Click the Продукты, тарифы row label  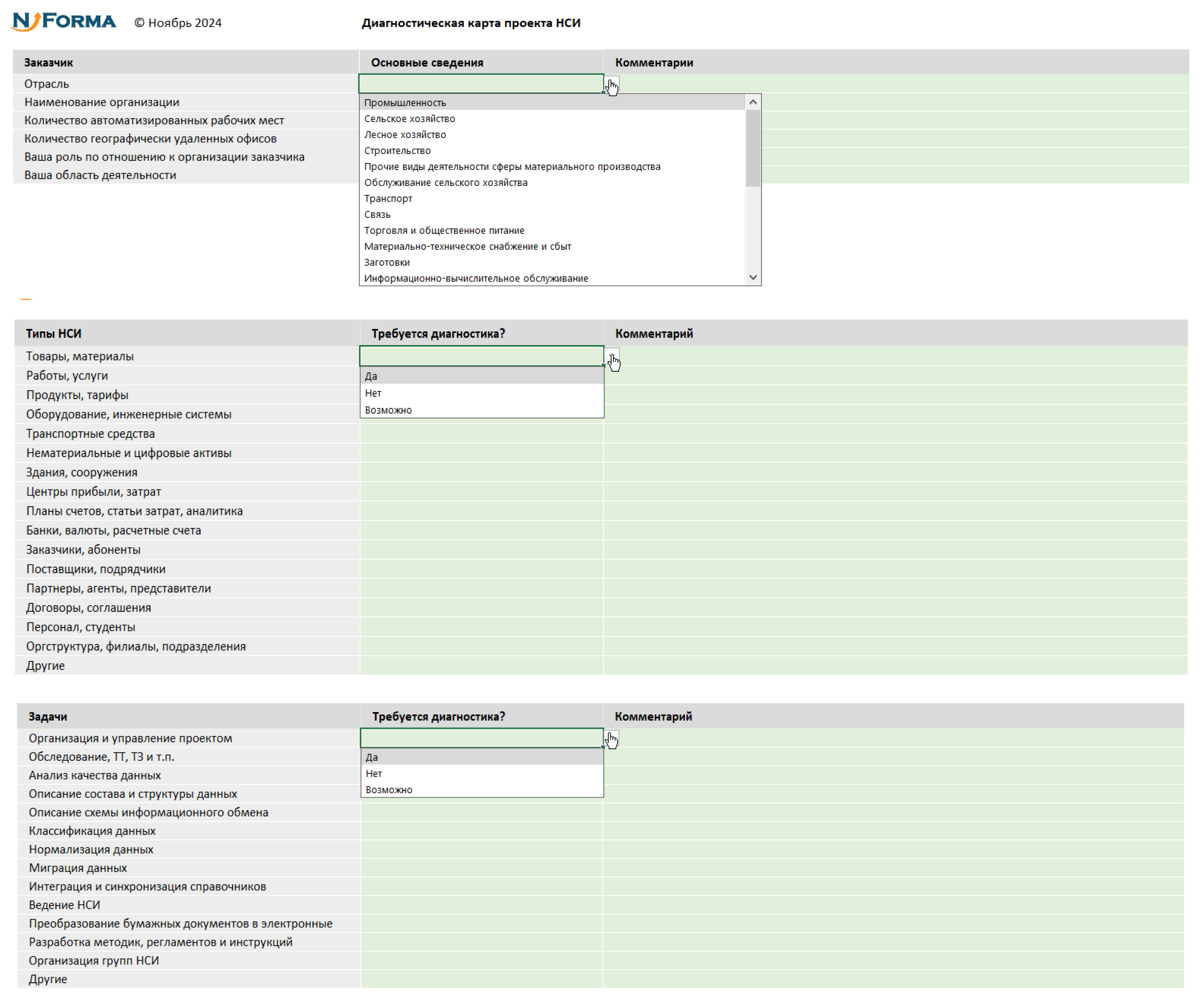click(78, 395)
